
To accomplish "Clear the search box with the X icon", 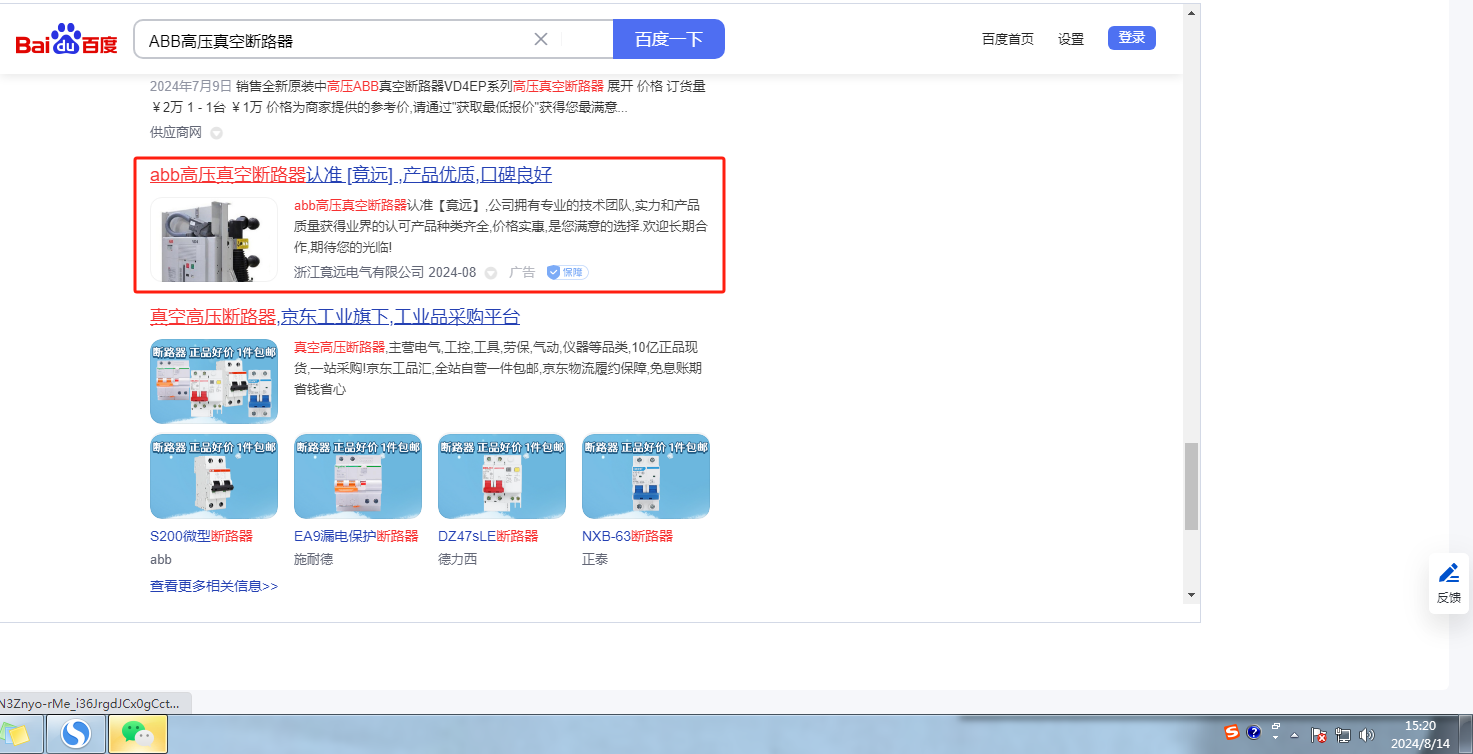I will [x=541, y=39].
